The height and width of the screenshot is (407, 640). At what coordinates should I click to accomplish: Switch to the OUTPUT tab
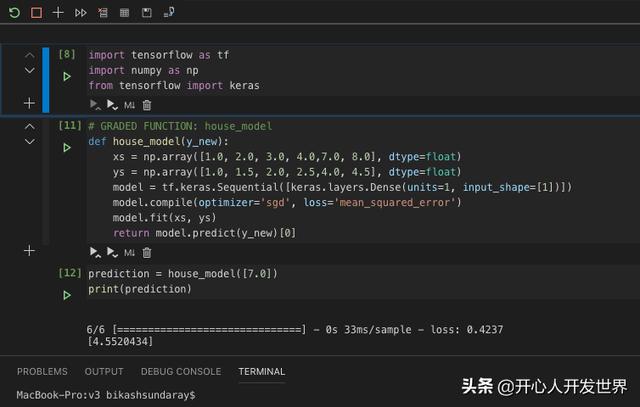tap(104, 371)
